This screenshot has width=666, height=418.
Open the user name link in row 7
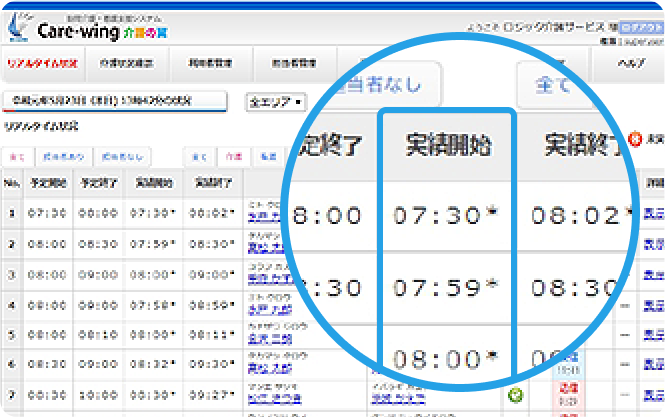[274, 399]
